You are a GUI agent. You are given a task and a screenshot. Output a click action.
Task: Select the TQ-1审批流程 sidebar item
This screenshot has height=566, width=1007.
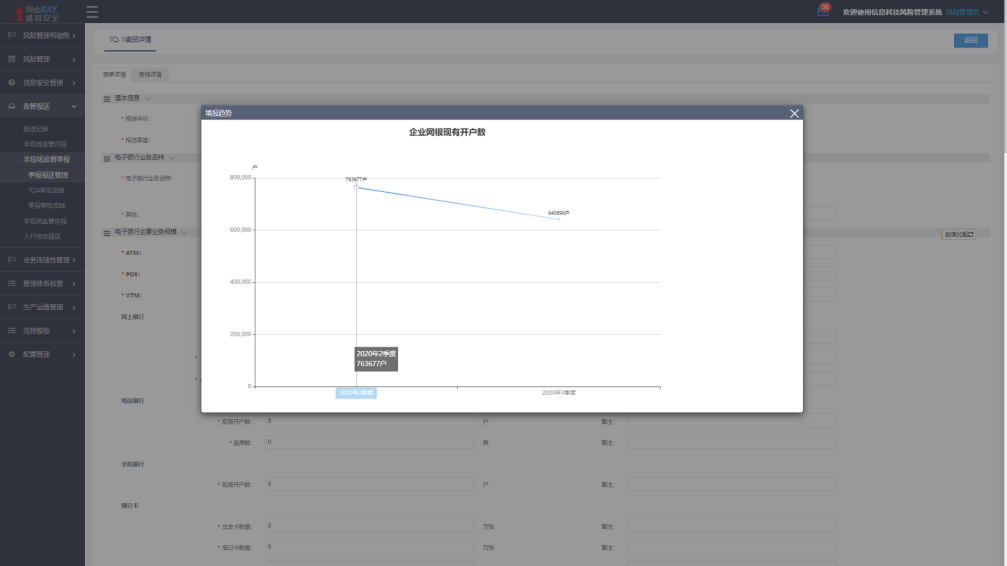click(x=46, y=190)
